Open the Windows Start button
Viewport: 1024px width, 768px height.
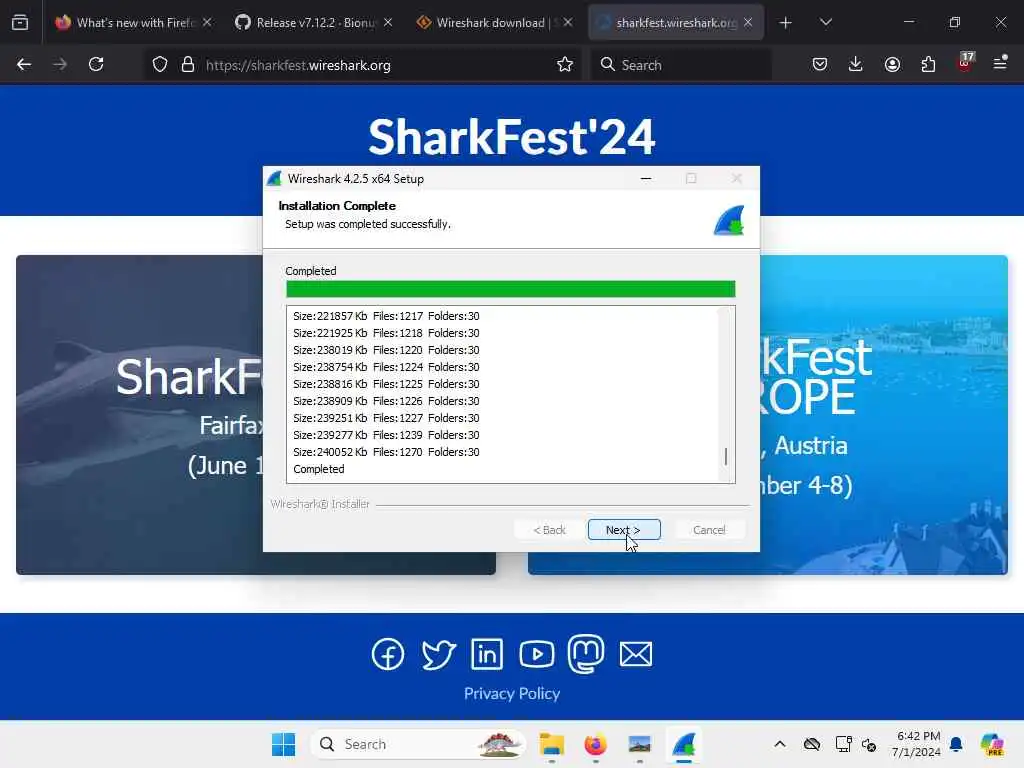(x=283, y=744)
